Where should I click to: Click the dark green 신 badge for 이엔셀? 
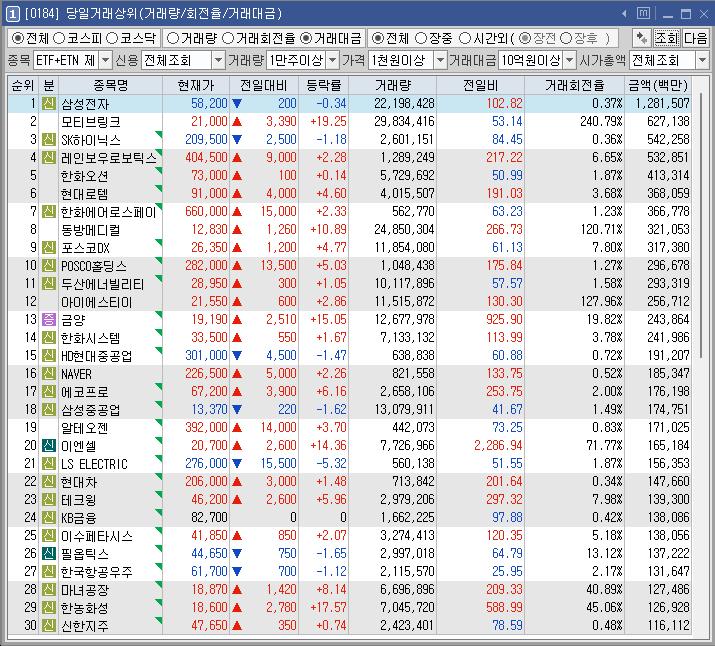[49, 445]
